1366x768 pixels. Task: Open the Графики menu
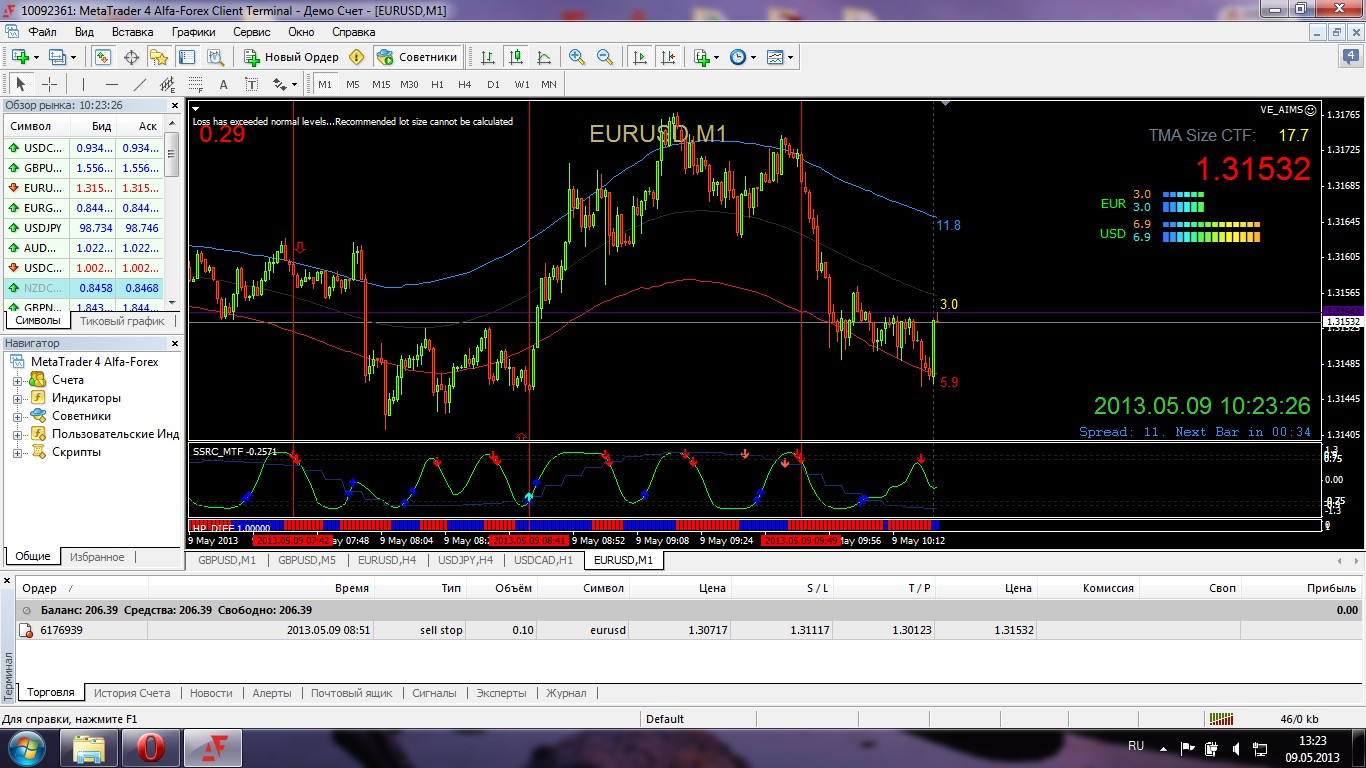pyautogui.click(x=193, y=31)
